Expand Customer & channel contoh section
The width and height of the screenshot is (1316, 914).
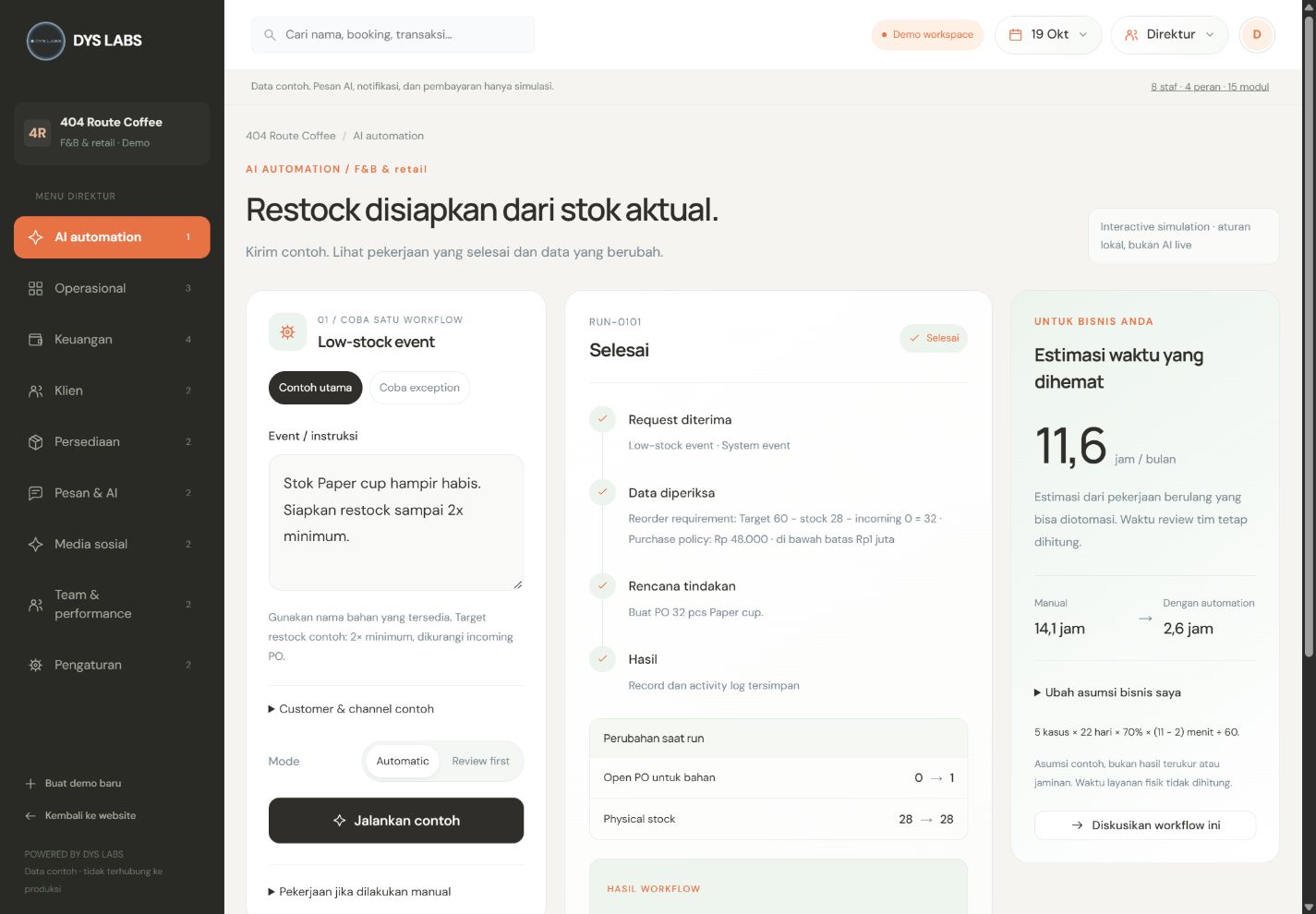pyautogui.click(x=351, y=709)
